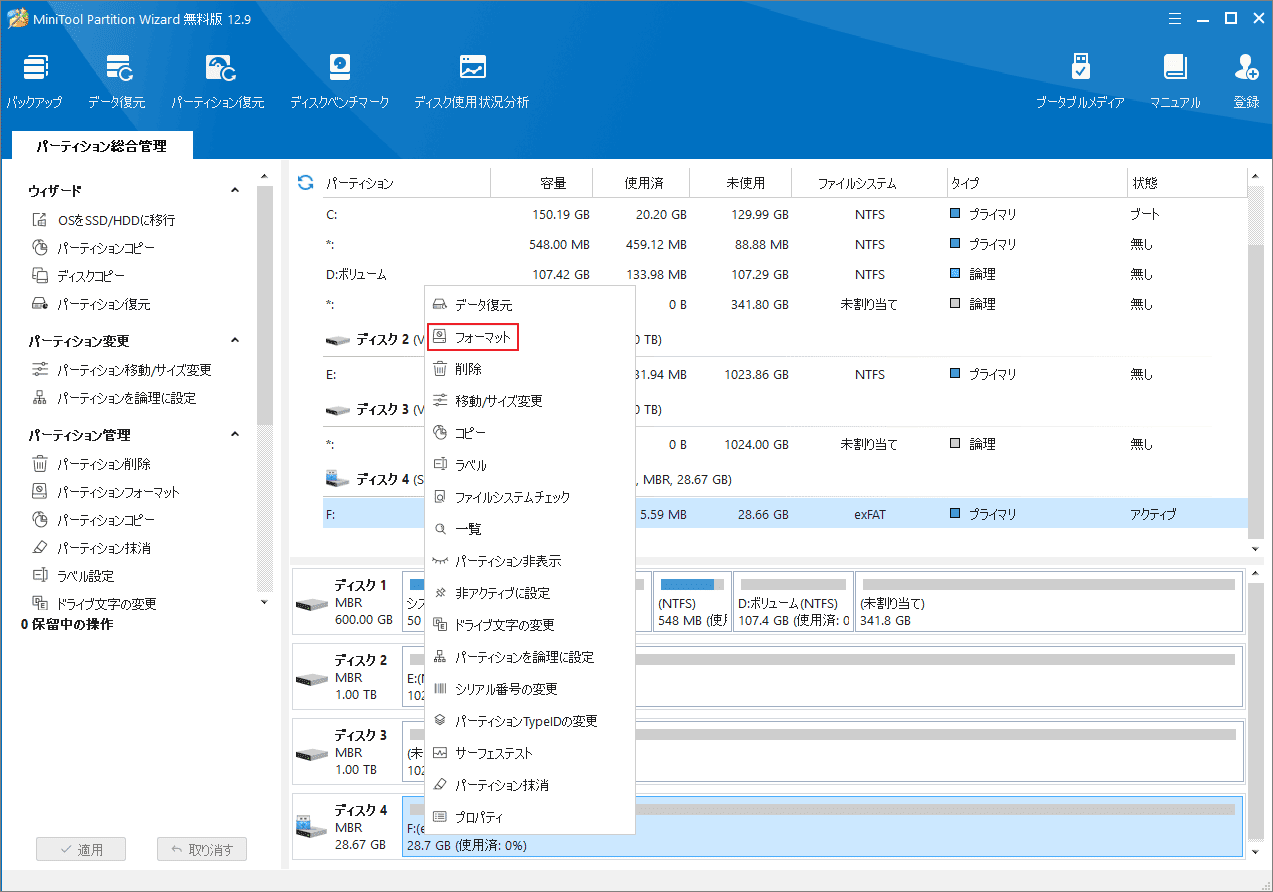Click the ラベル設定 icon in sidebar
Screen dimensions: 1273x892
point(40,576)
